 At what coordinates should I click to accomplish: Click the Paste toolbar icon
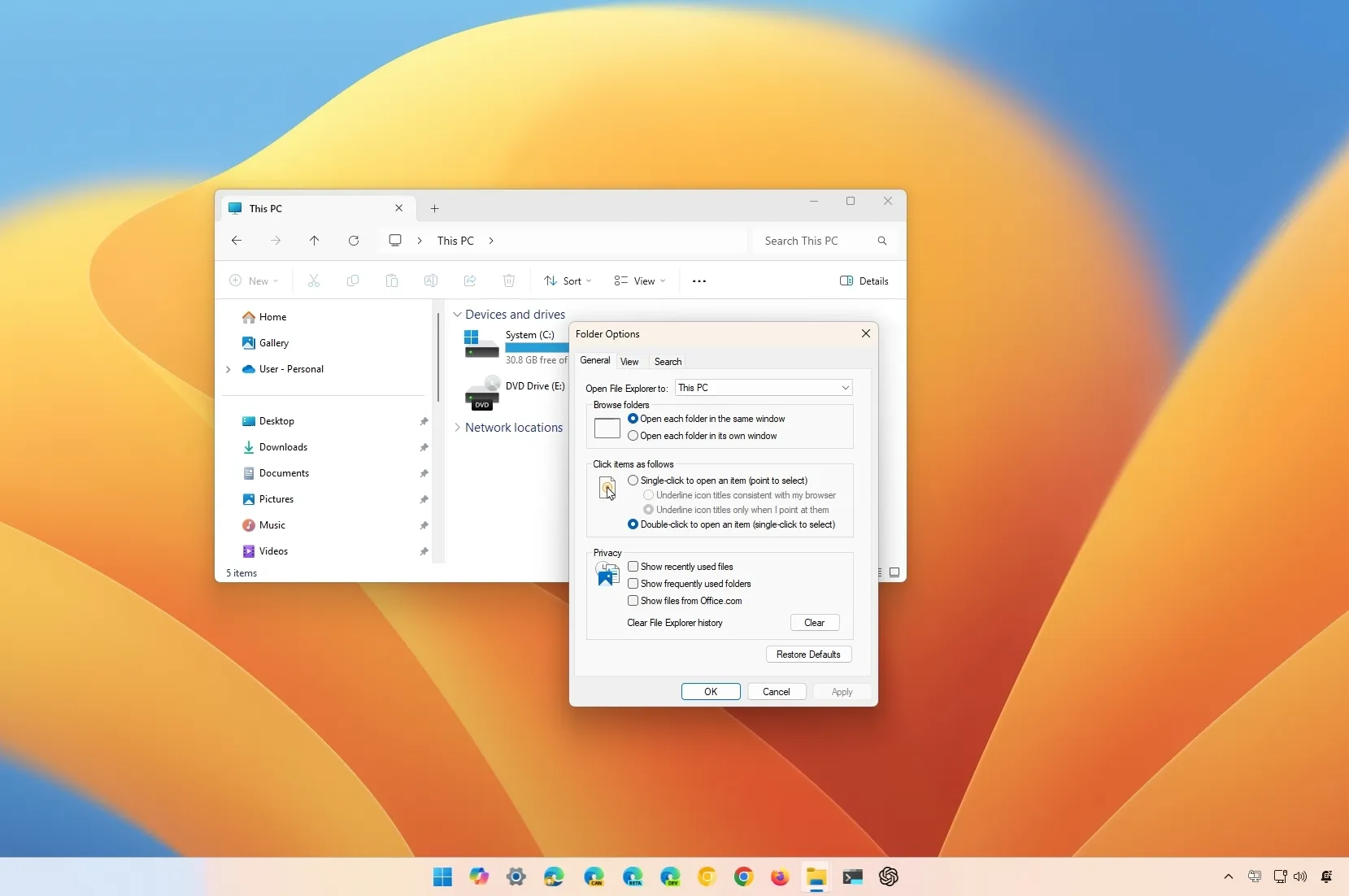pos(392,281)
